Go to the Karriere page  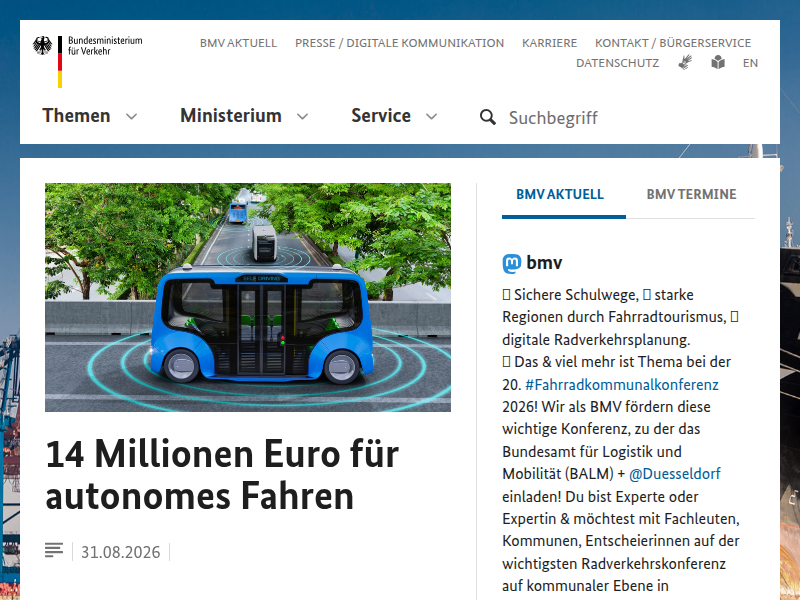coord(549,43)
